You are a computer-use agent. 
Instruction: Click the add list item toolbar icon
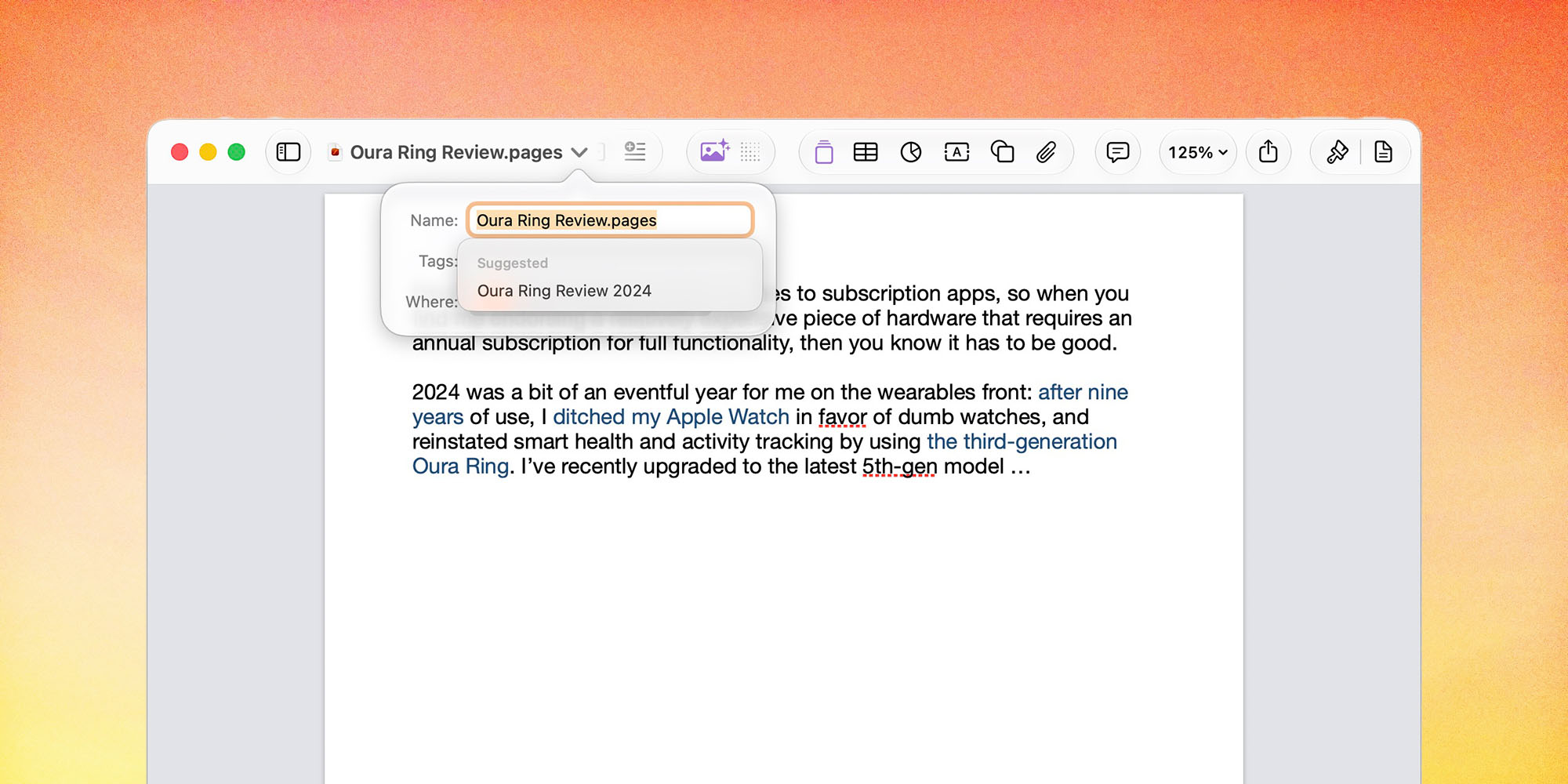pos(635,151)
